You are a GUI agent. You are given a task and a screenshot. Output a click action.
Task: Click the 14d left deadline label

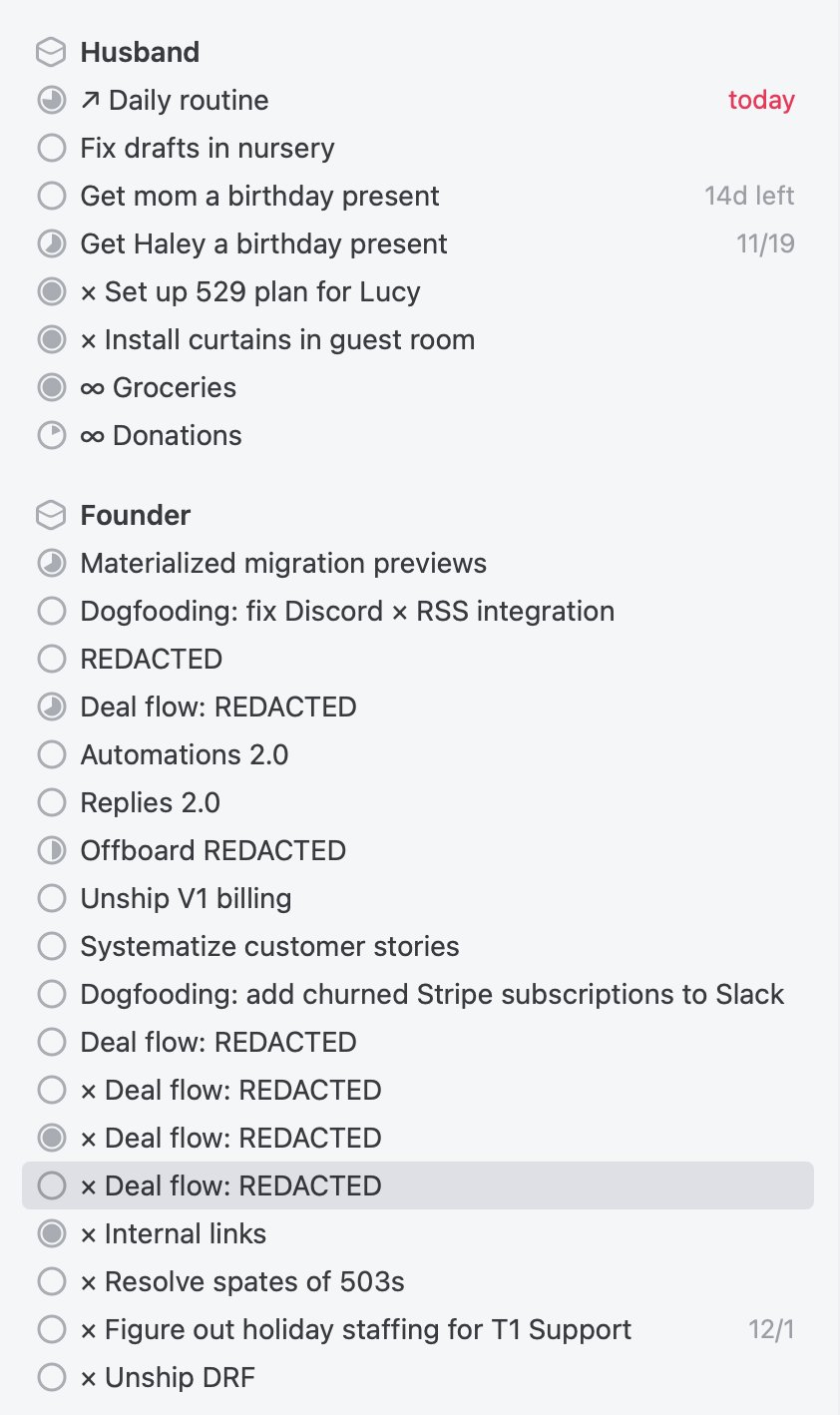[x=749, y=196]
